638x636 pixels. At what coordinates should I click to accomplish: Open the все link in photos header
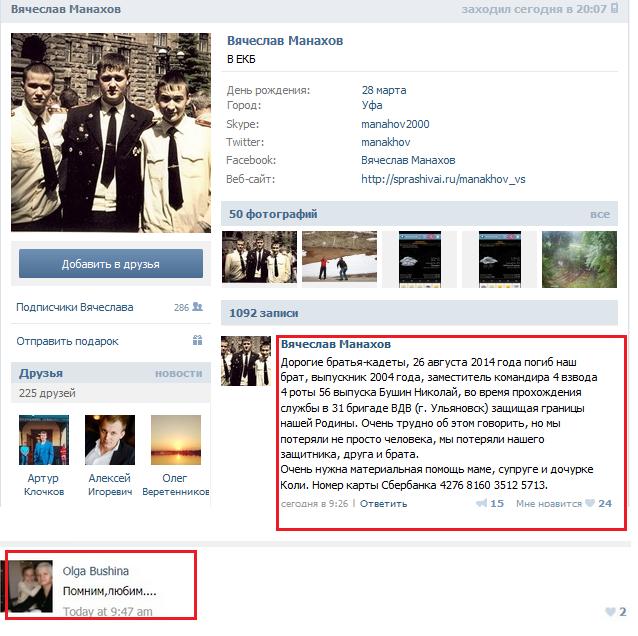click(600, 214)
